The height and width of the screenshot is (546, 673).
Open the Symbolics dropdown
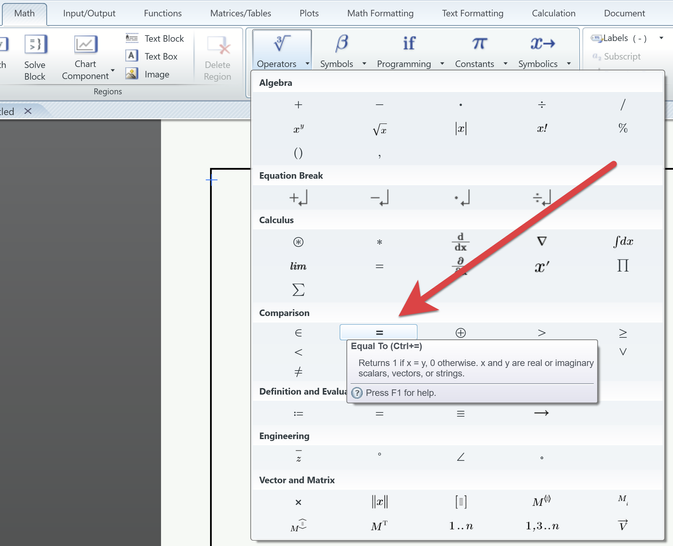coord(543,50)
